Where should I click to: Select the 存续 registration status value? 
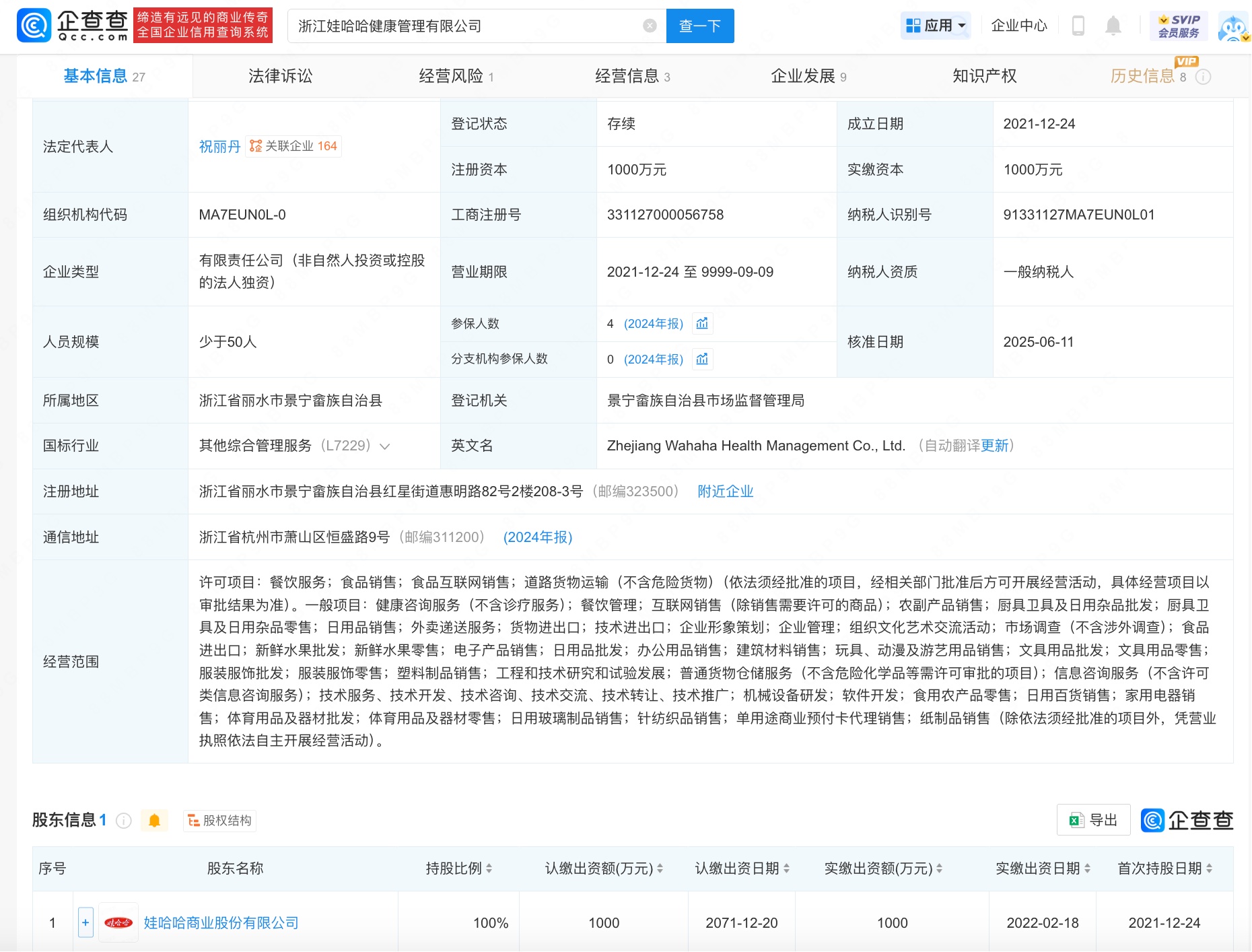click(x=621, y=124)
